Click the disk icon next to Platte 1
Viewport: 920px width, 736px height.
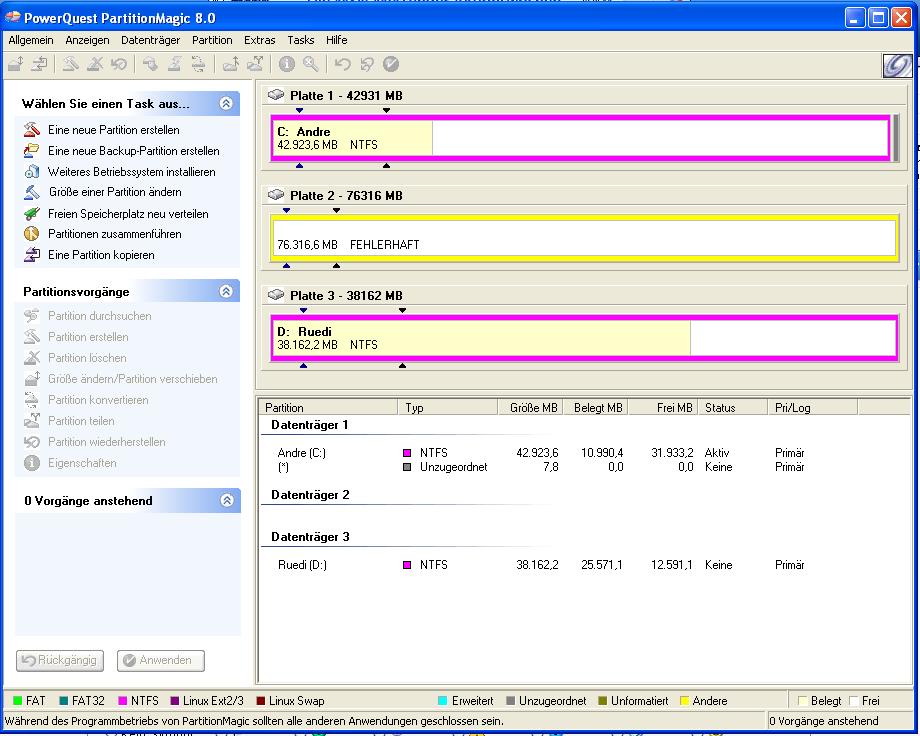[x=276, y=94]
